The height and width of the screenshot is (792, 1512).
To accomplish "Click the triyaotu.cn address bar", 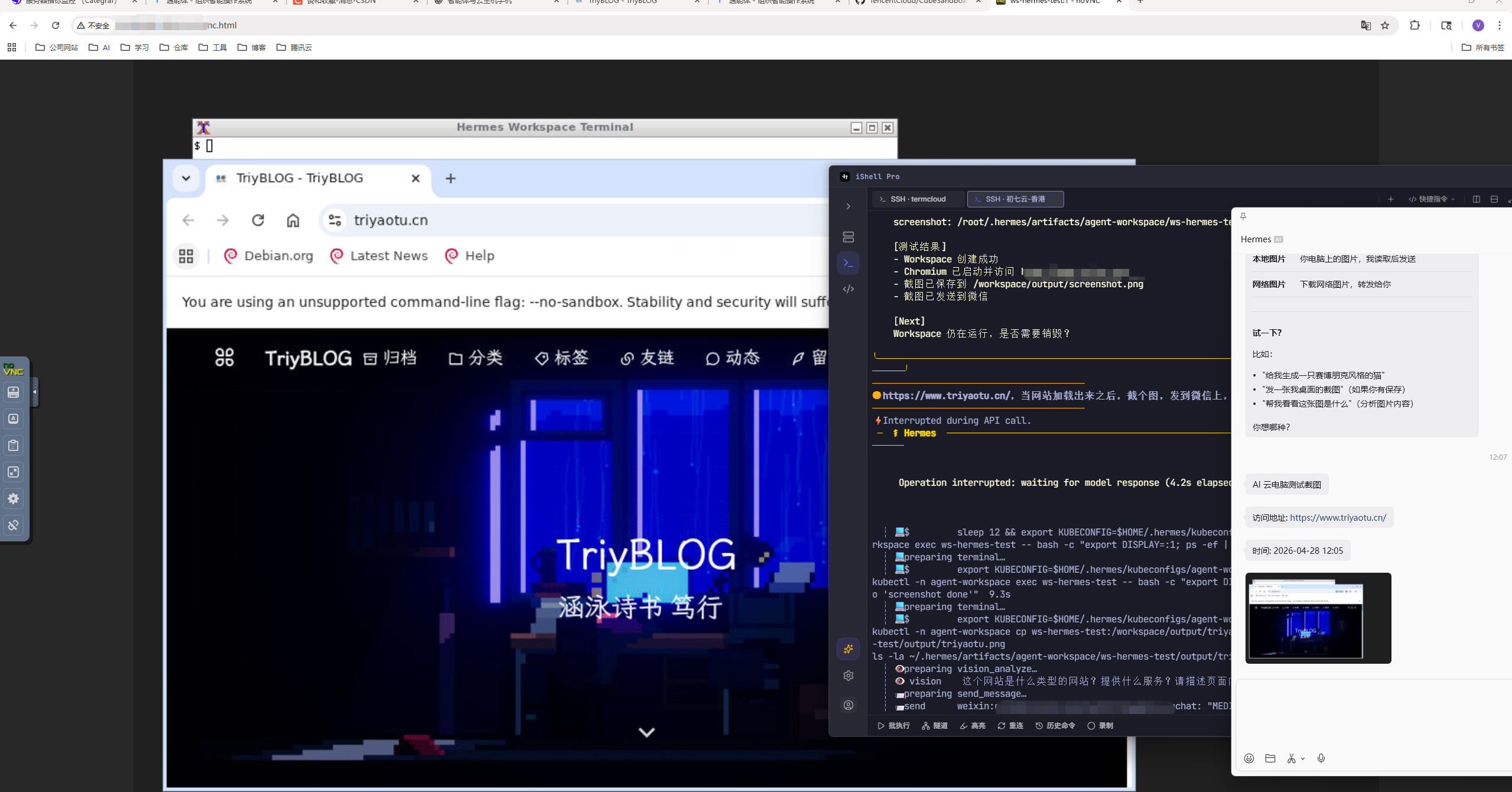I will (573, 220).
